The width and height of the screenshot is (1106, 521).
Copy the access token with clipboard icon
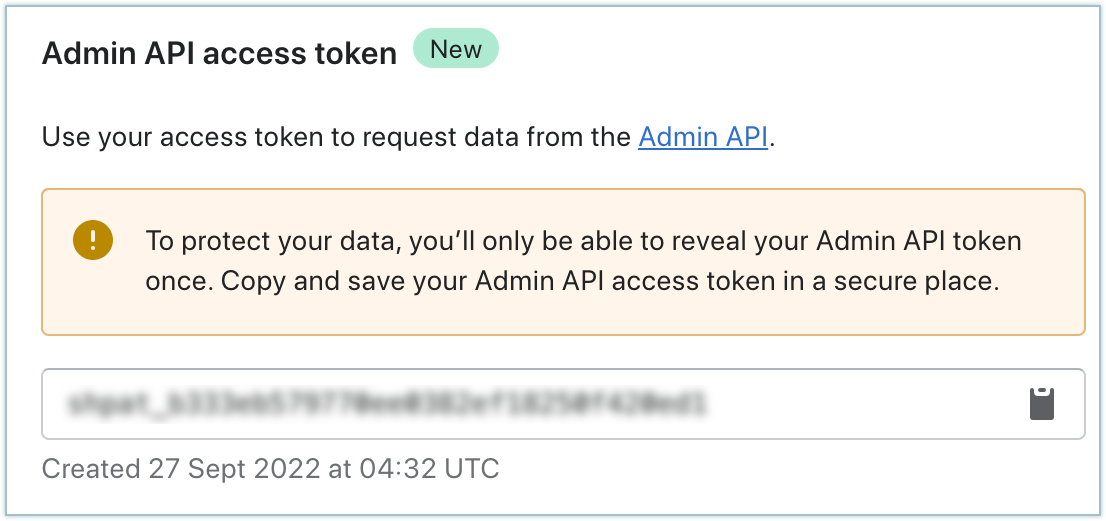[x=1042, y=404]
